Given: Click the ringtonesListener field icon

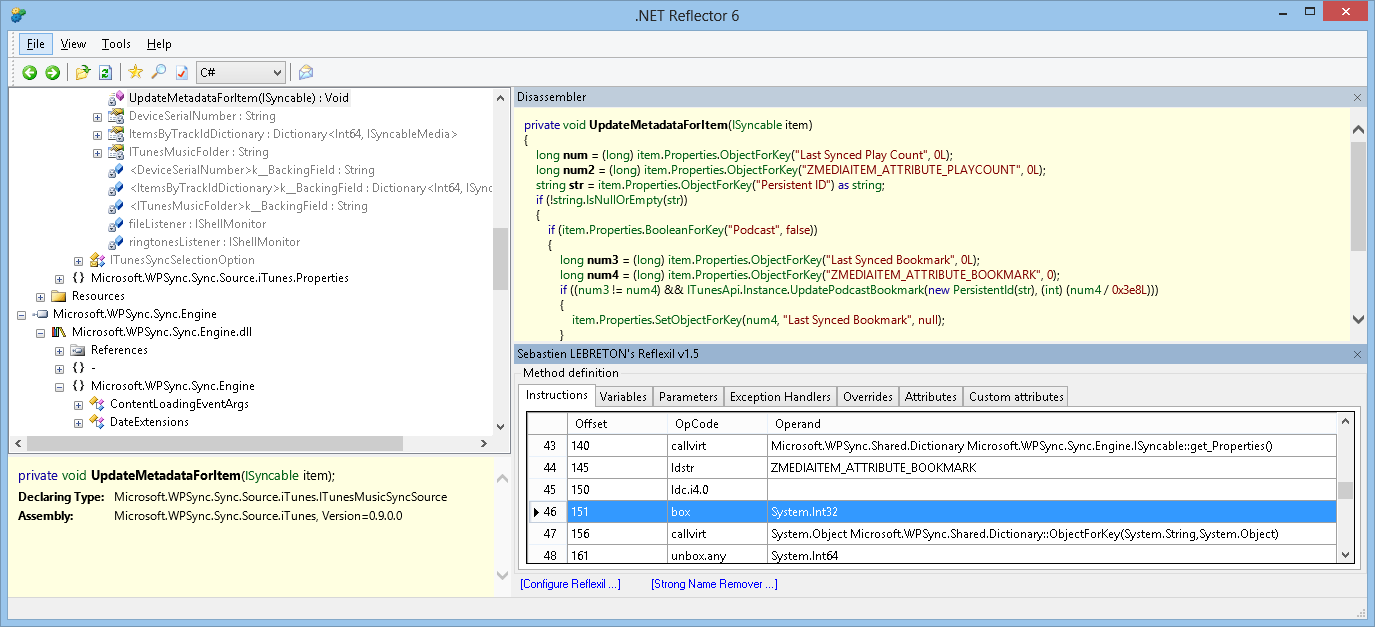Looking at the screenshot, I should point(116,242).
